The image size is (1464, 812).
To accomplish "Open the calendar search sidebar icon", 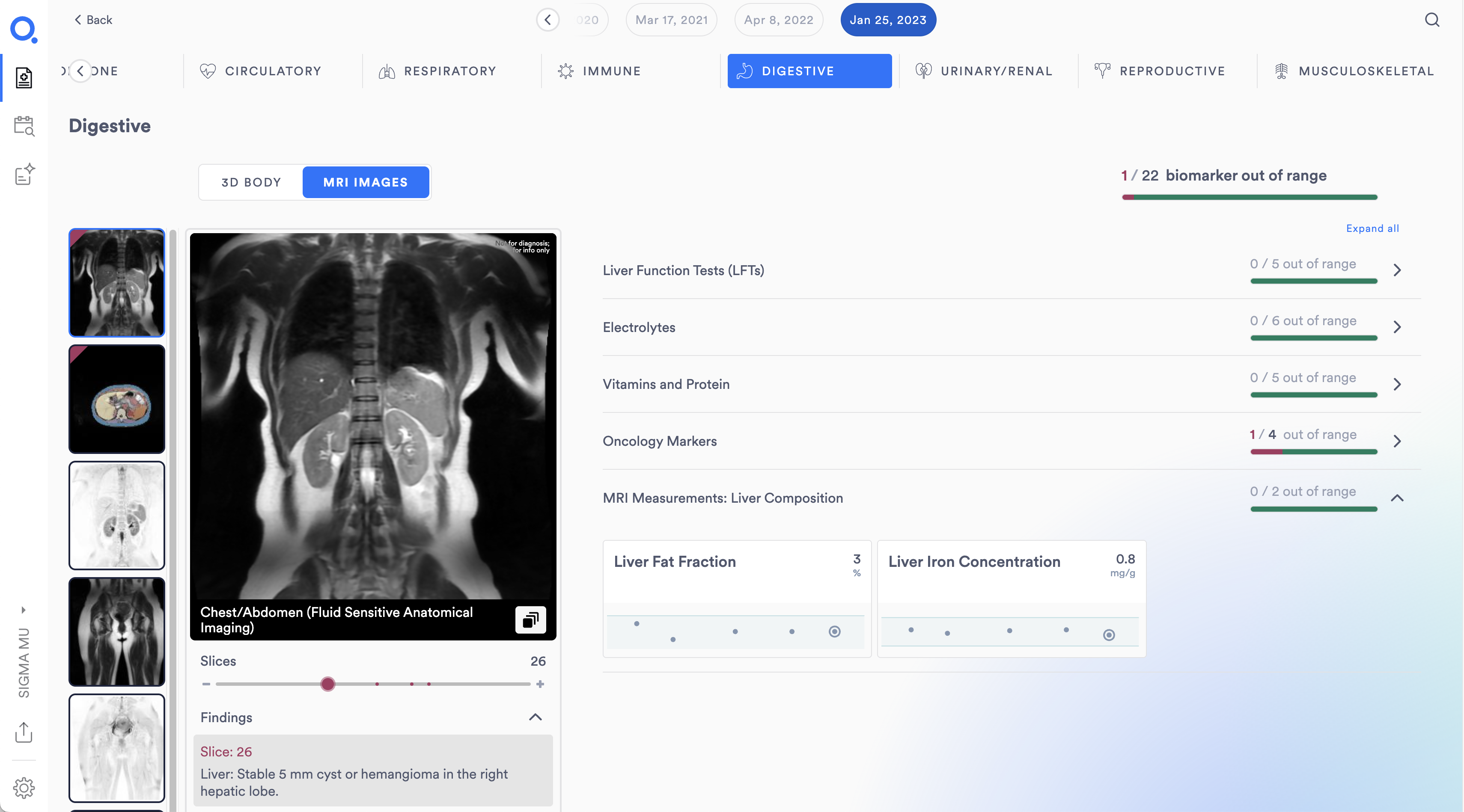I will (x=24, y=126).
